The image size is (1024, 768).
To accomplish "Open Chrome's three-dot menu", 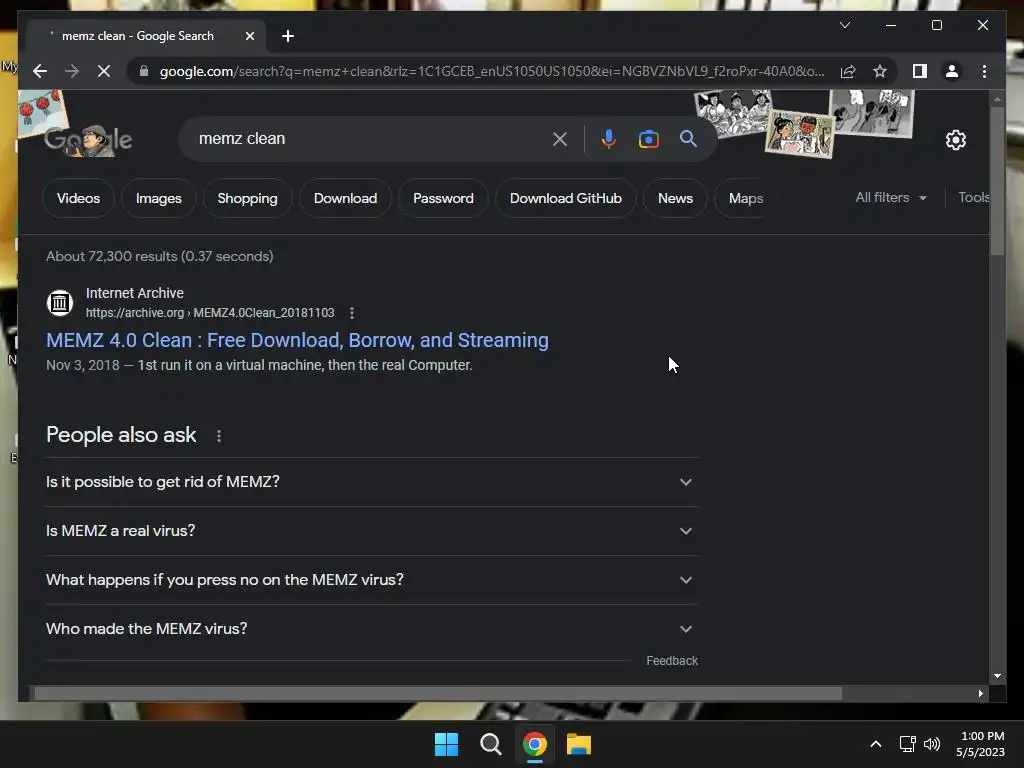I will click(984, 71).
